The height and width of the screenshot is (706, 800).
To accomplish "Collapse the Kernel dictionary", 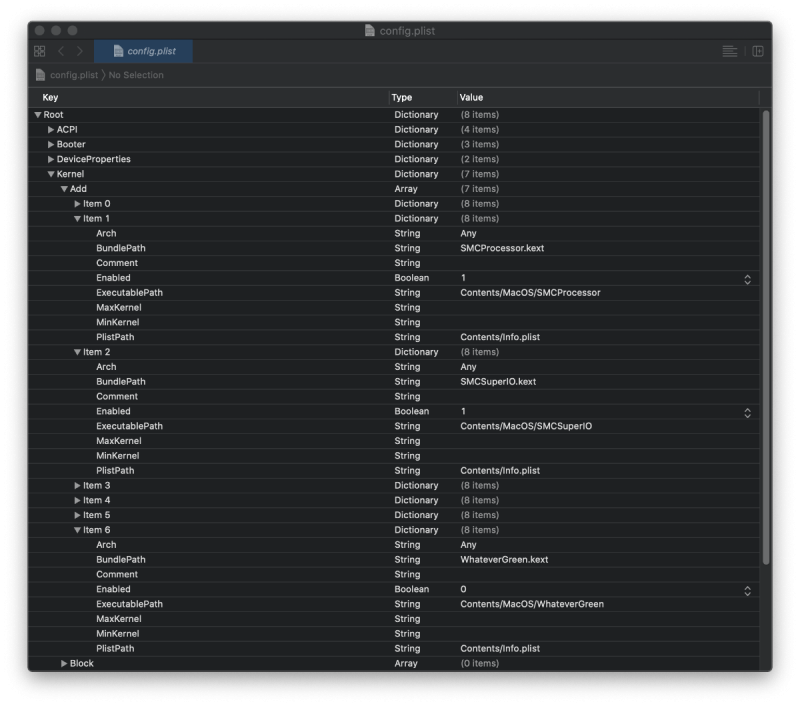I will 51,174.
